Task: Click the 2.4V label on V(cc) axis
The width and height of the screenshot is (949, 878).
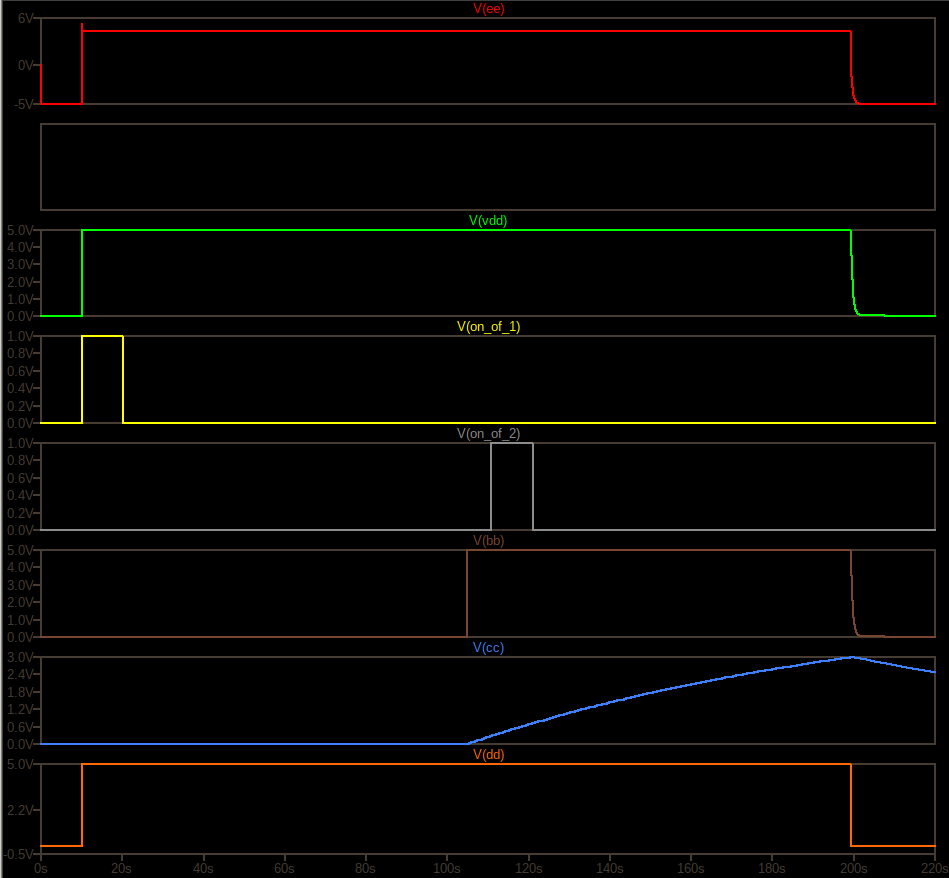Action: (21, 674)
